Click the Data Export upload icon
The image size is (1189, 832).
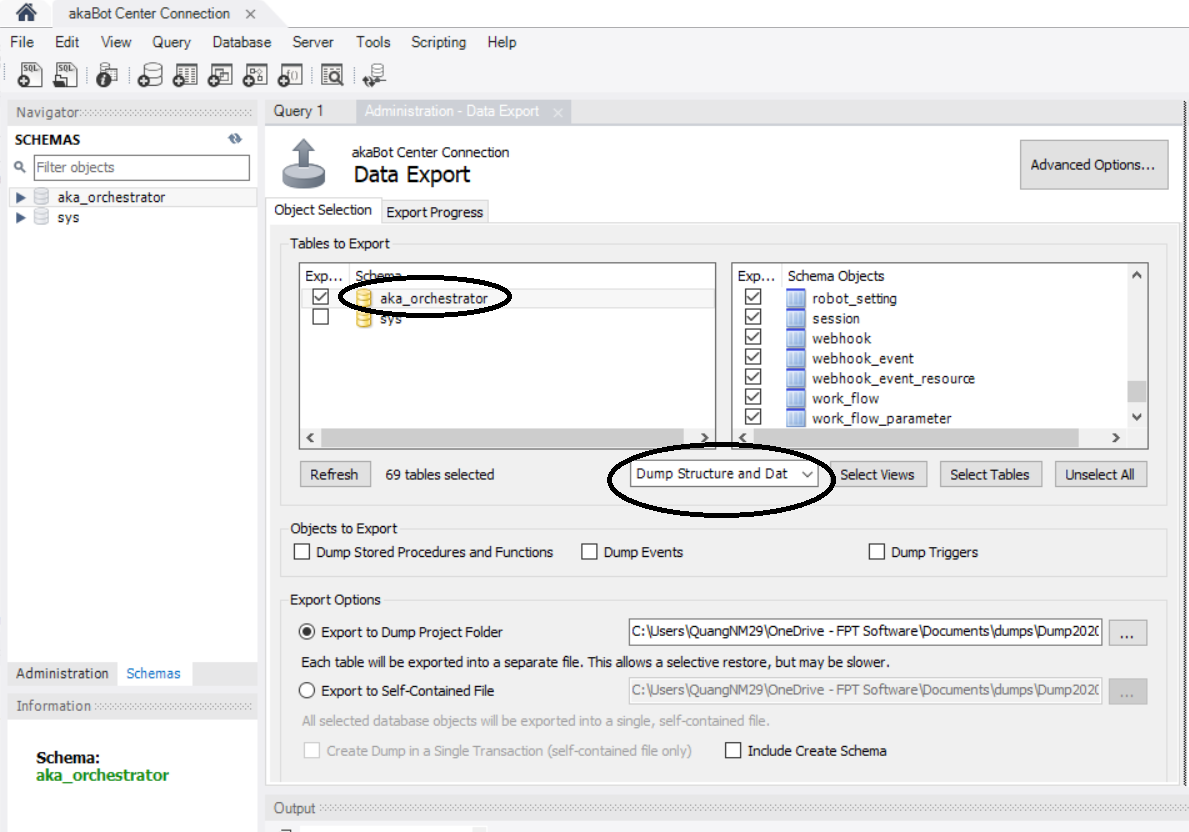point(303,163)
